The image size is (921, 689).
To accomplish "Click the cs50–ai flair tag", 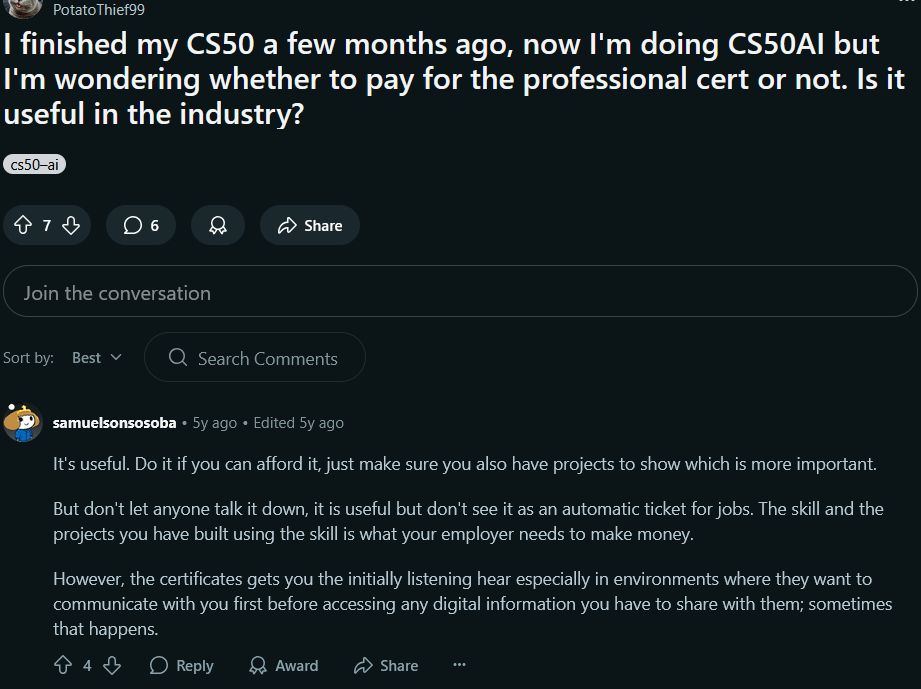I will click(35, 164).
